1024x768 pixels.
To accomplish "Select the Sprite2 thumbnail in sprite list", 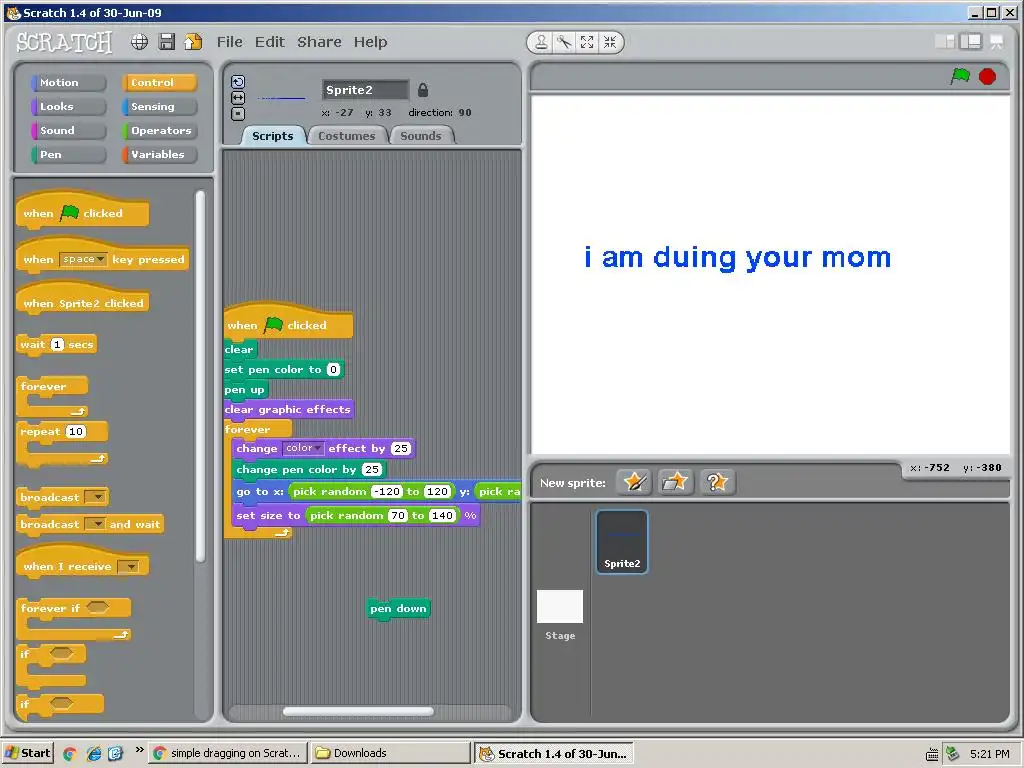I will [x=622, y=542].
